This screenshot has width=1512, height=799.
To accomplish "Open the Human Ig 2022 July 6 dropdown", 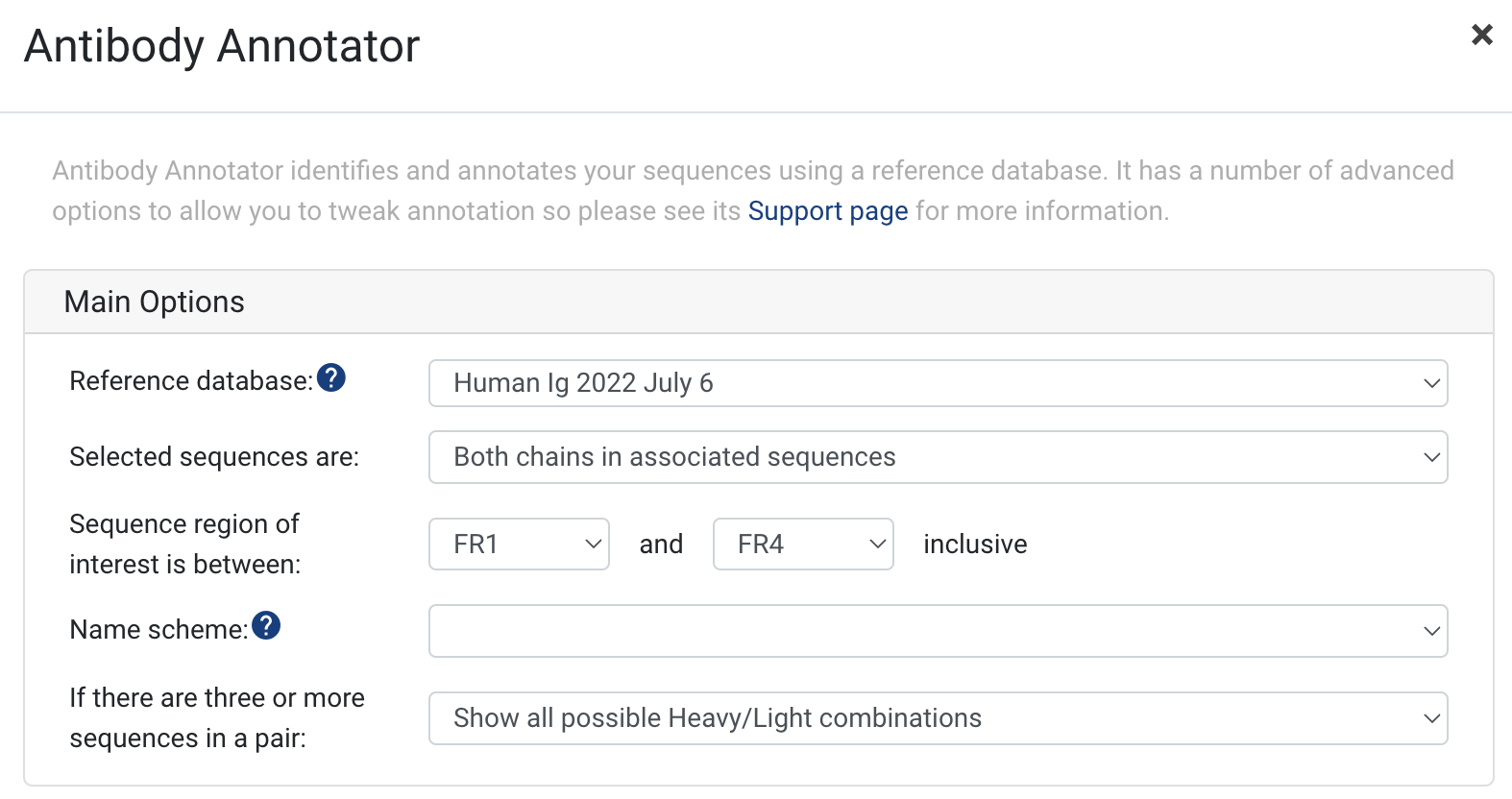I will [x=939, y=383].
